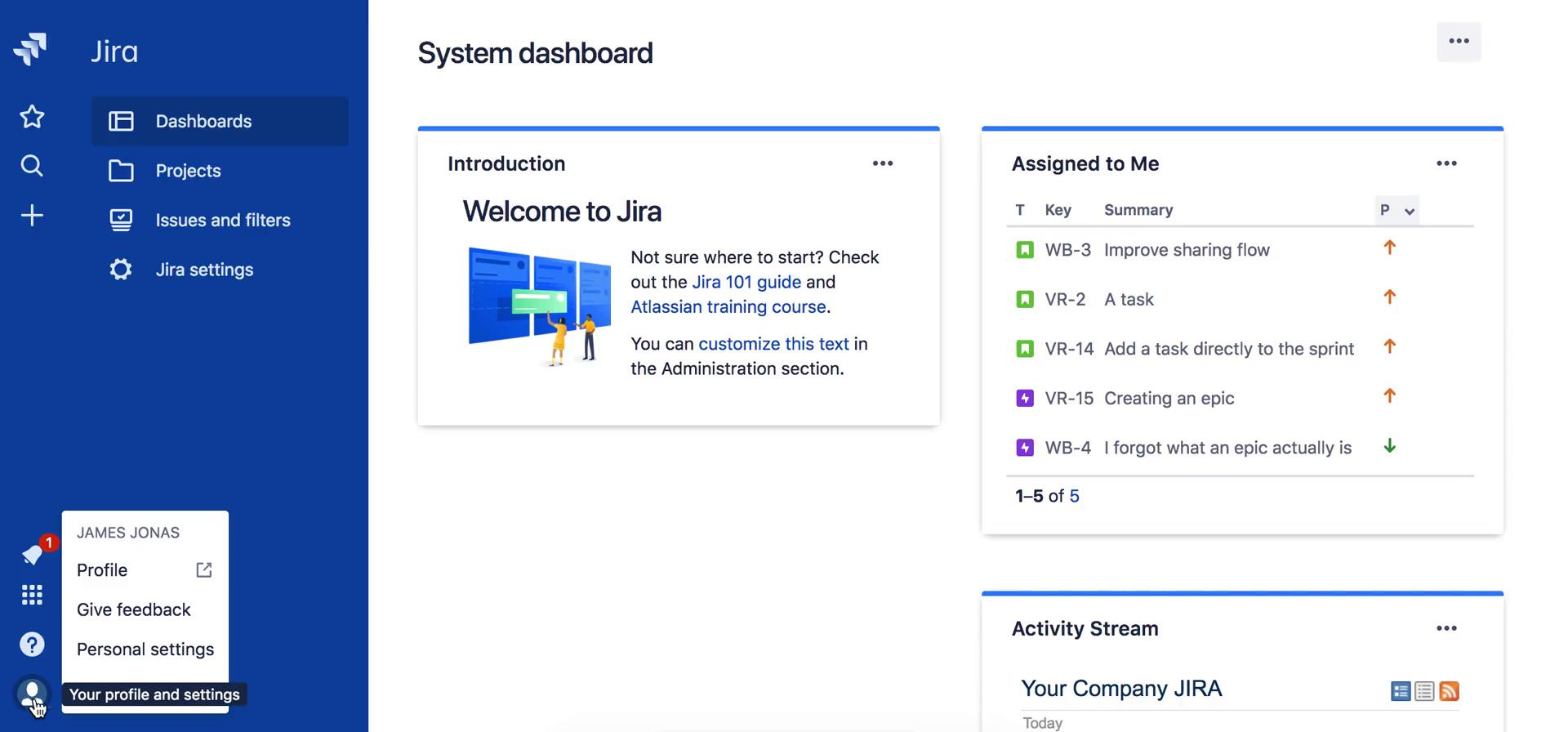Click the Welcome illustration image
The image size is (1568, 732).
point(540,306)
